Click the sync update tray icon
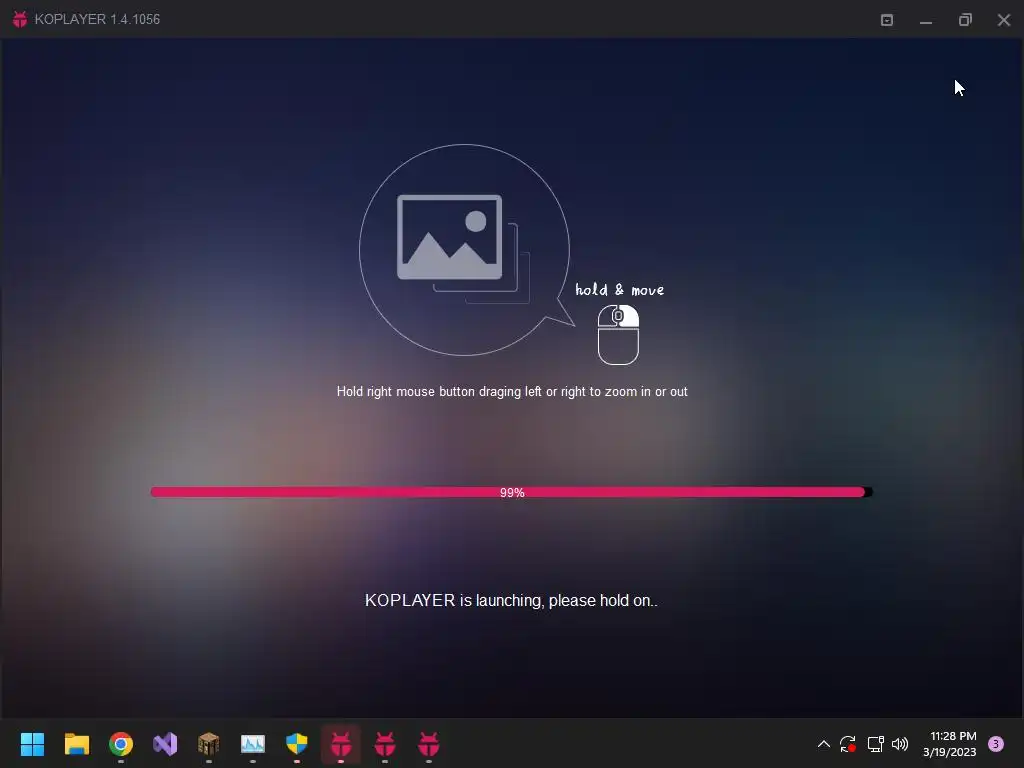Screen dimensions: 1024x768 pos(848,744)
